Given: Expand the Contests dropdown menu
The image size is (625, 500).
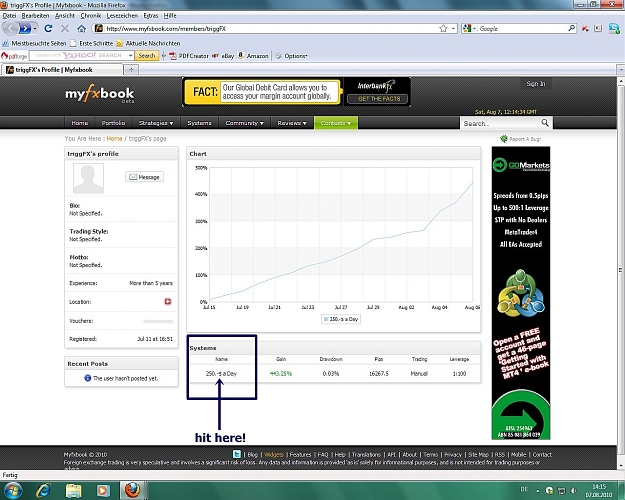Looking at the screenshot, I should click(x=336, y=123).
